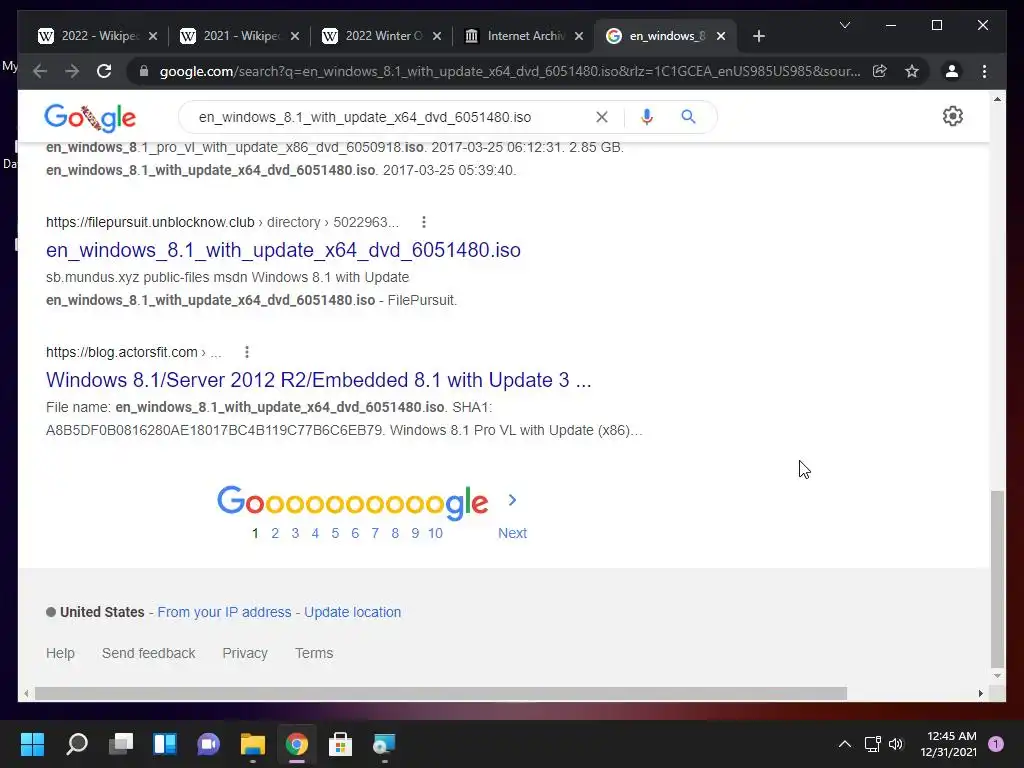Go back with the browser back arrow

point(40,71)
